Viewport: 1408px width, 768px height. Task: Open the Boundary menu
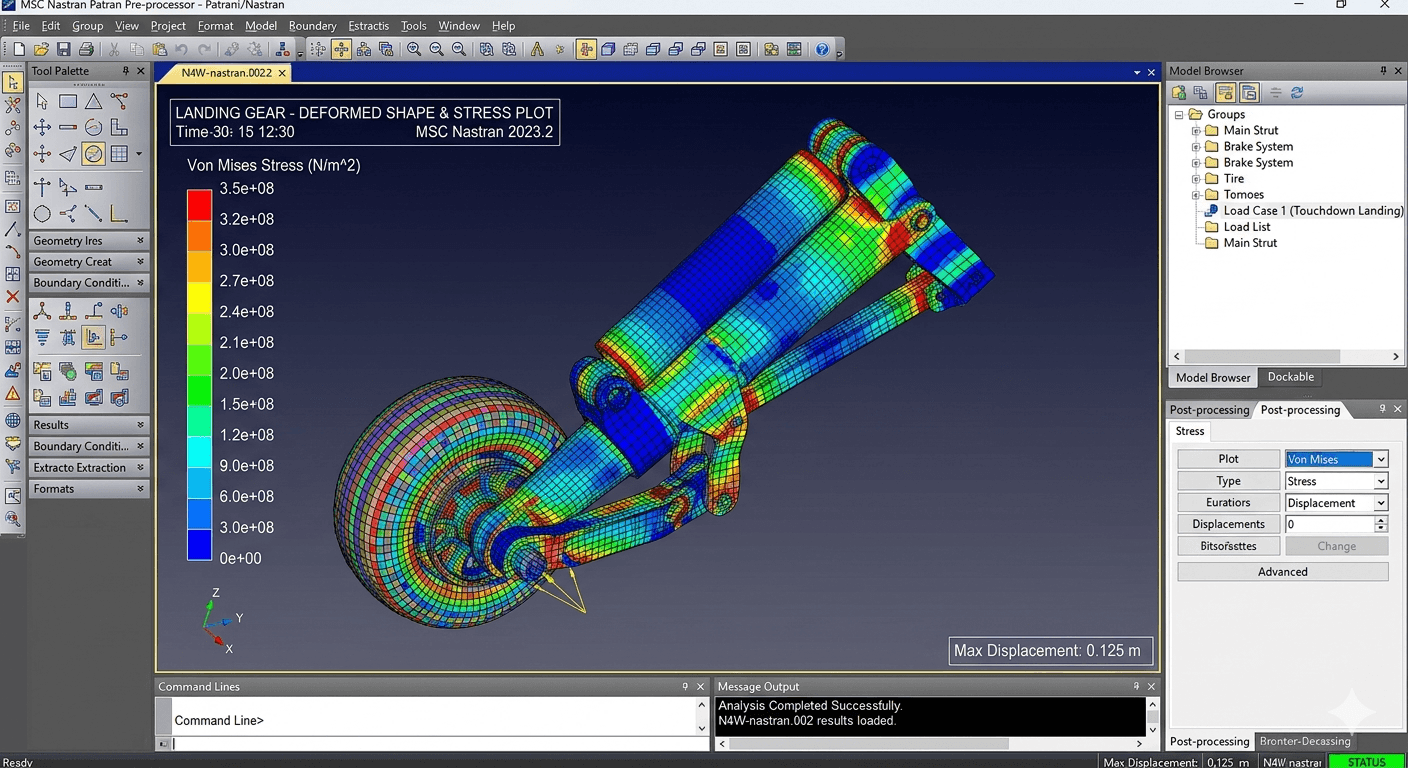(x=312, y=26)
